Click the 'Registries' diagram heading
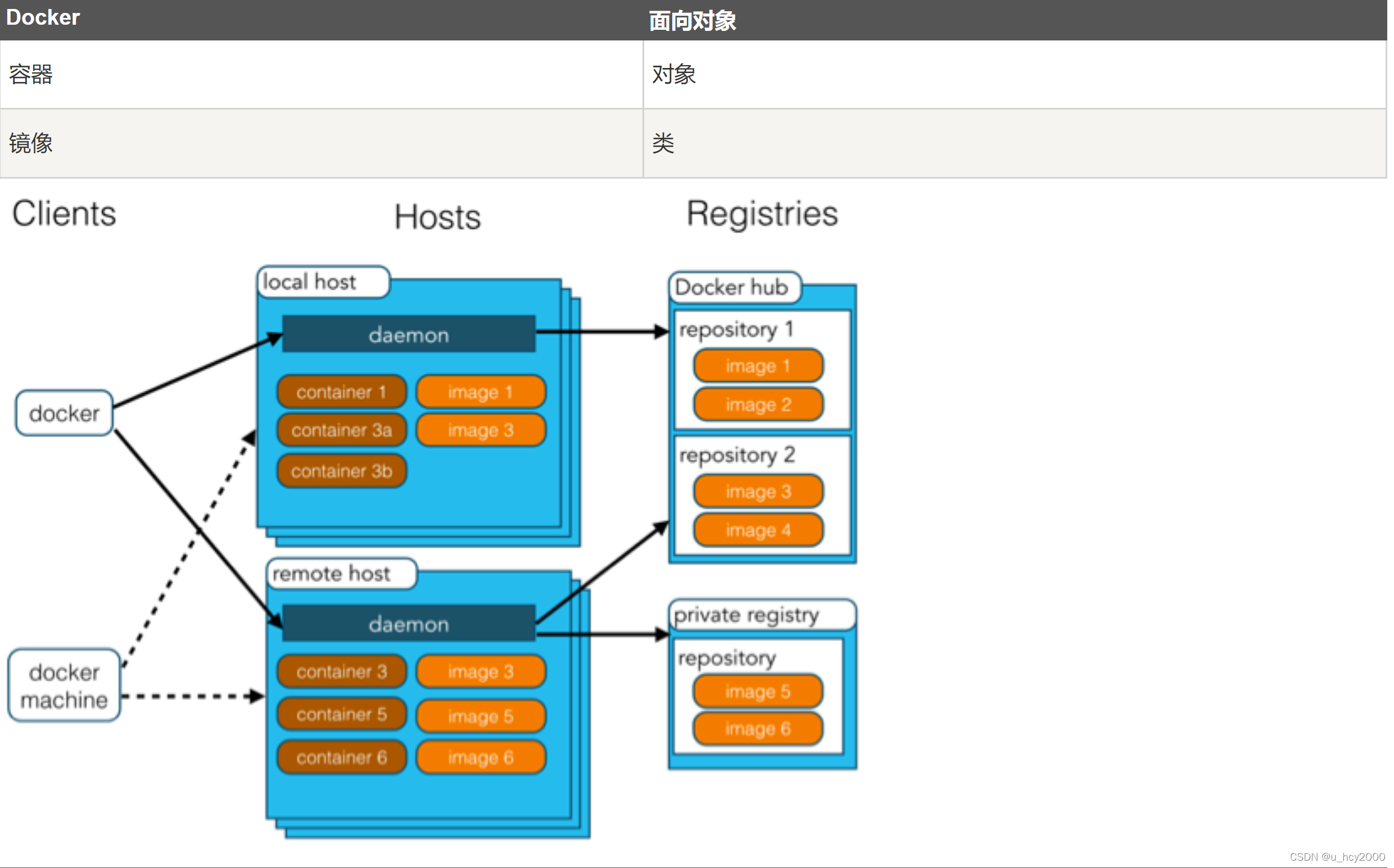Viewport: 1394px width, 868px height. tap(762, 213)
